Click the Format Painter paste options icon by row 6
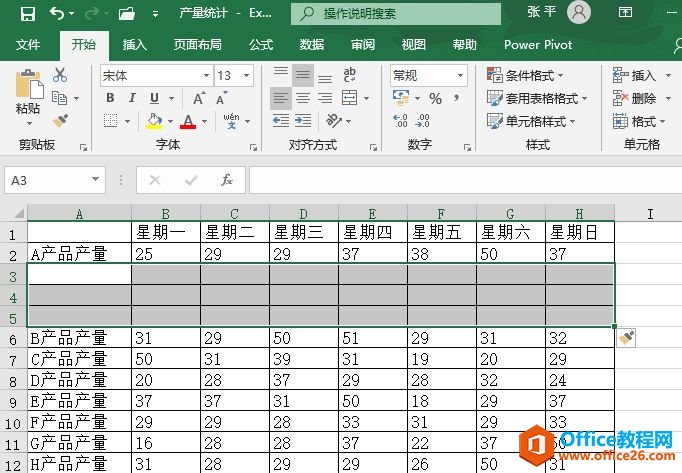Viewport: 682px width, 473px height. point(626,338)
